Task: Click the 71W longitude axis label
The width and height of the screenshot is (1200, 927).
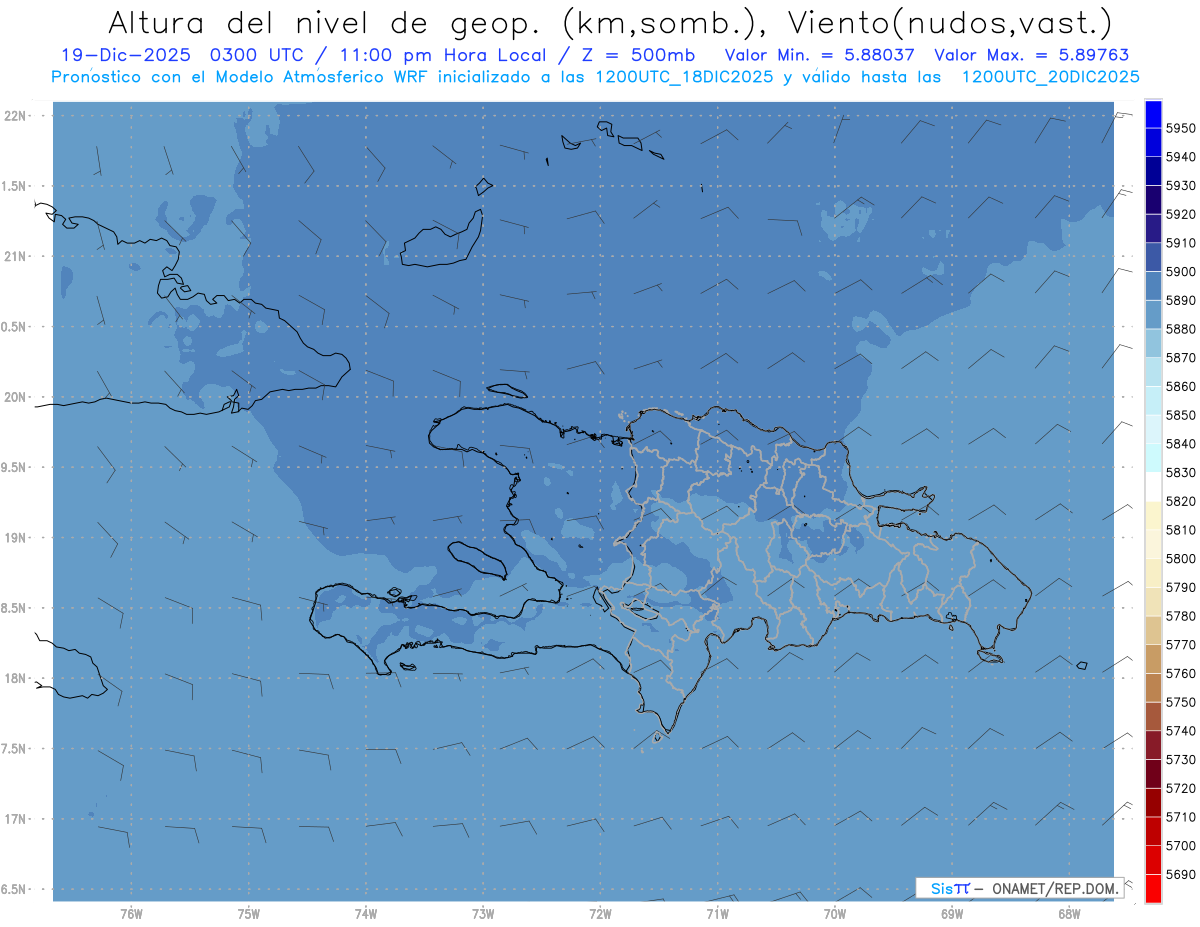Action: (x=717, y=913)
